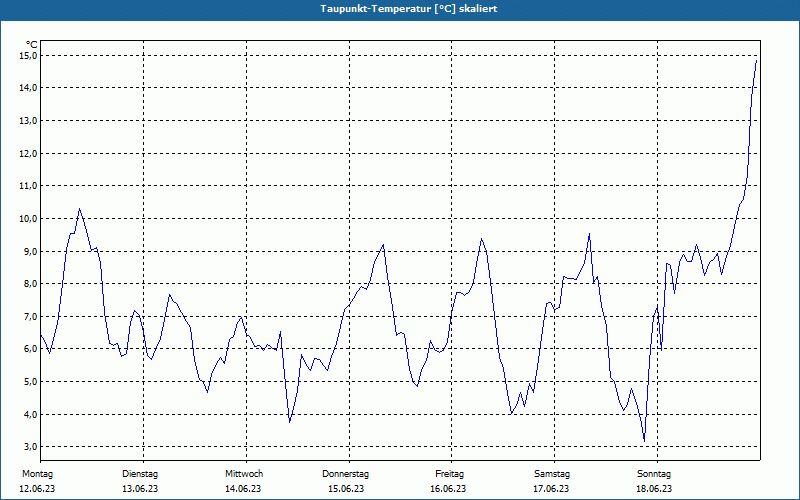This screenshot has height=500, width=800.
Task: Select the Freitag day label
Action: 449,474
